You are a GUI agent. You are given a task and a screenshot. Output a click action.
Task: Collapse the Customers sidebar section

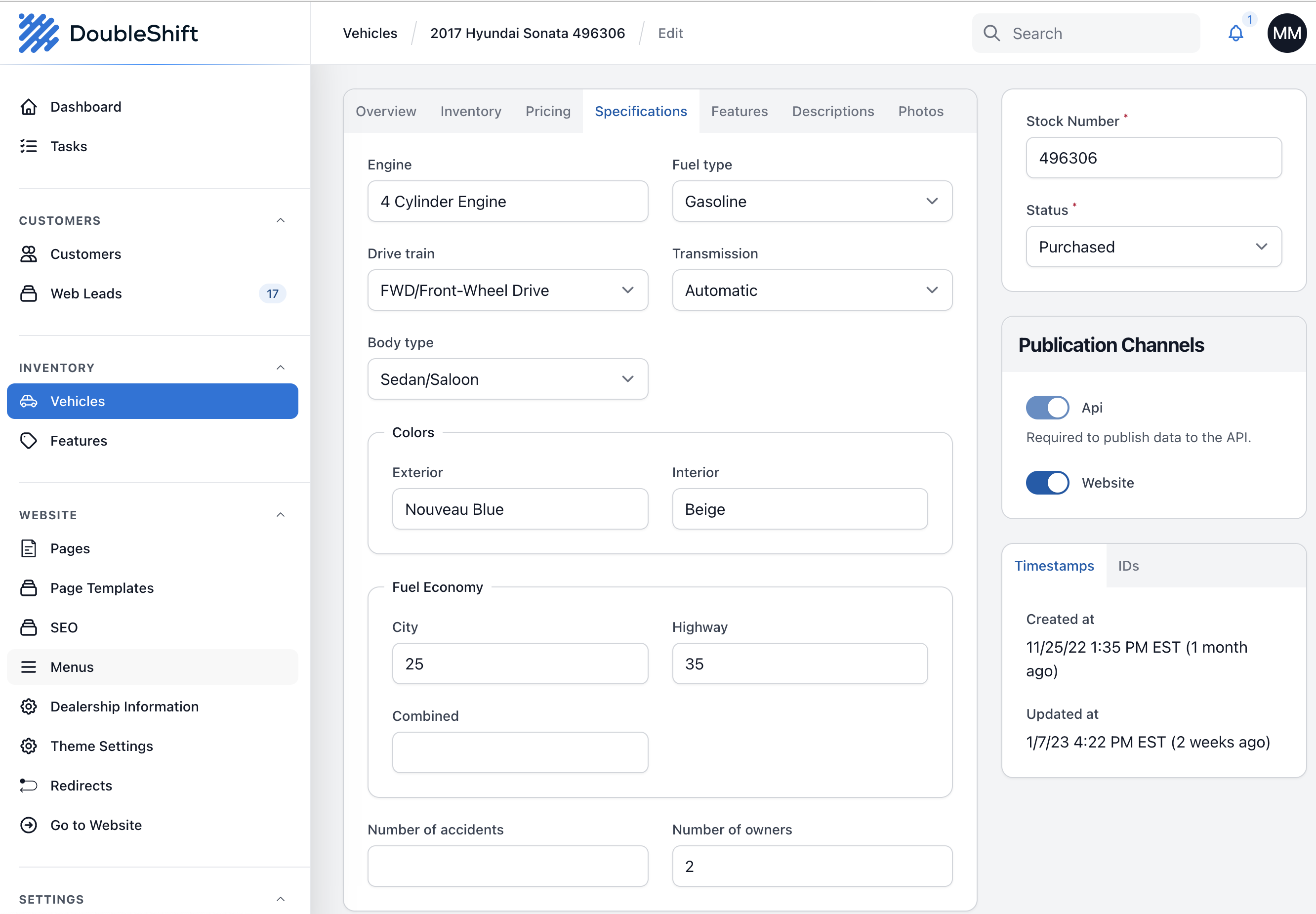[280, 220]
